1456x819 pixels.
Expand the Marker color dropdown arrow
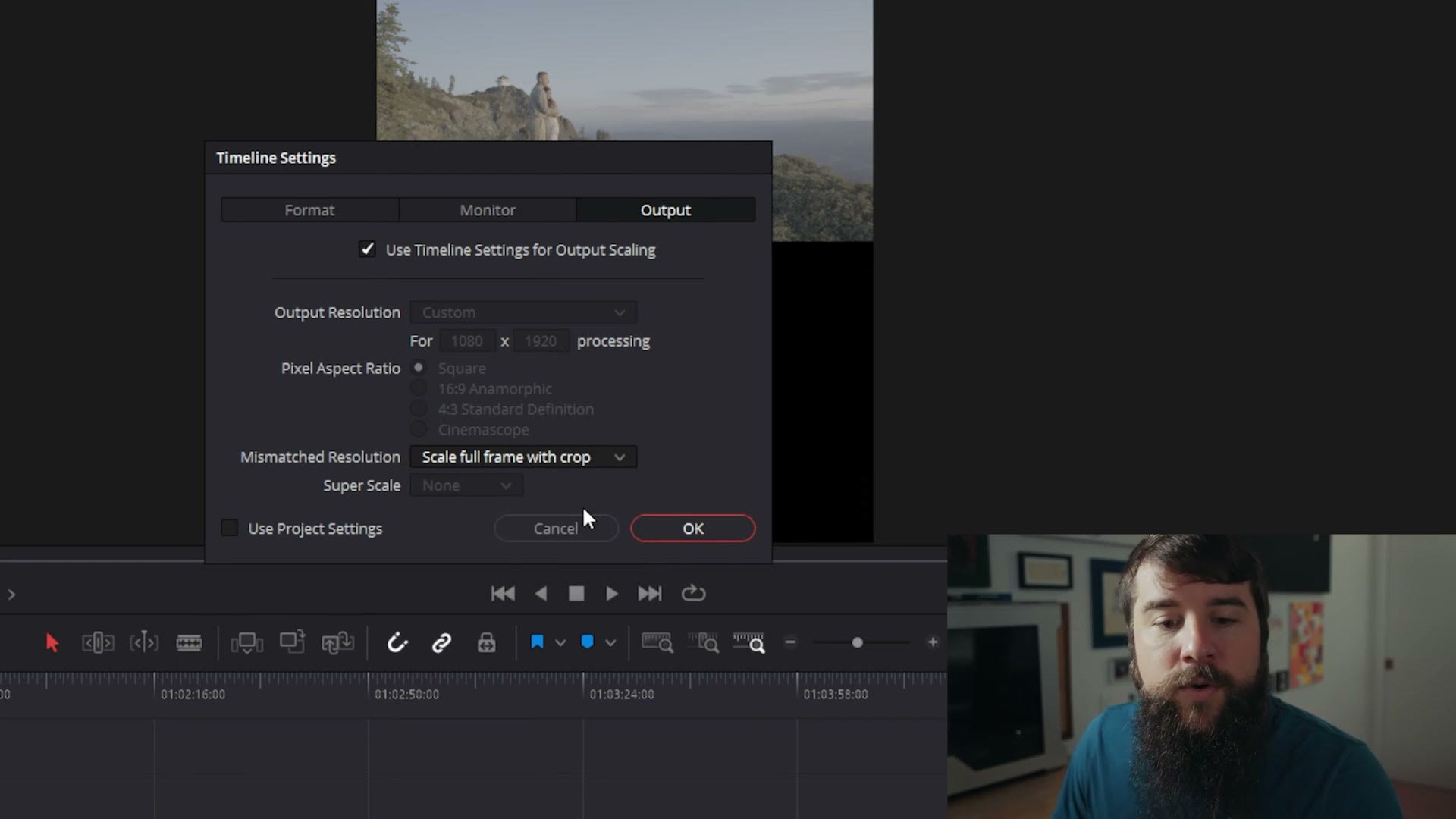[x=610, y=643]
